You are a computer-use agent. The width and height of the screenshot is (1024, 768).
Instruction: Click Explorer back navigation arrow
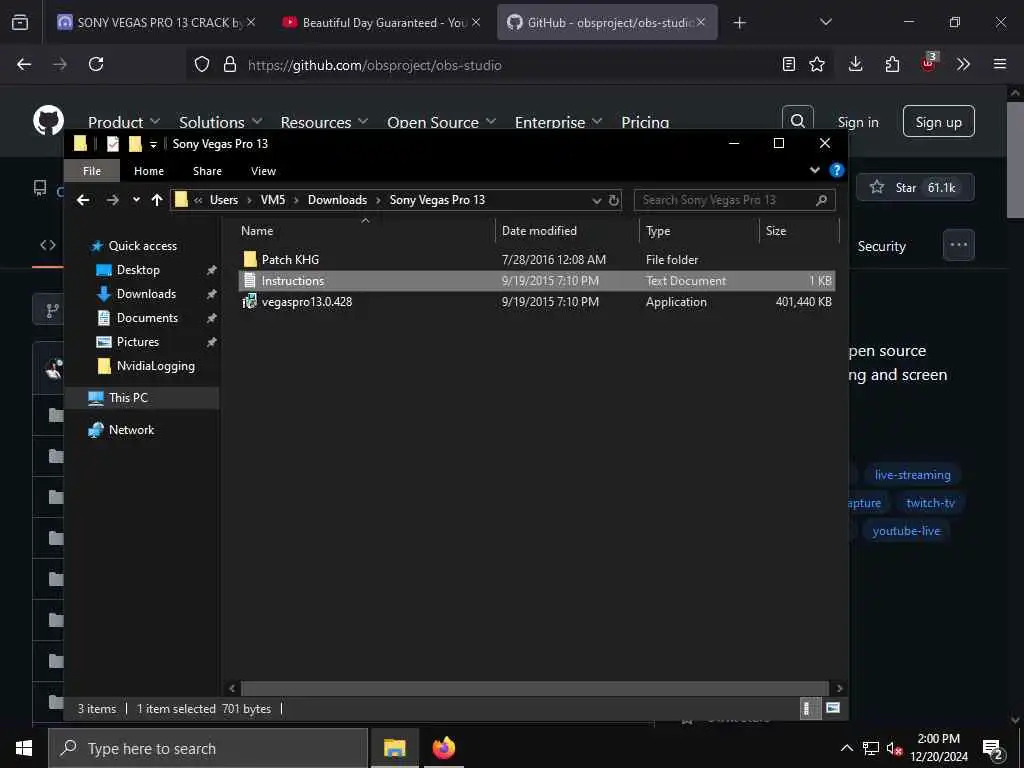pos(83,200)
